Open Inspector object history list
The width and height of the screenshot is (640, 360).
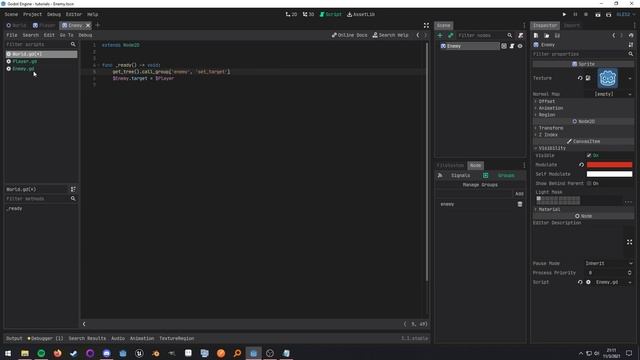[631, 36]
